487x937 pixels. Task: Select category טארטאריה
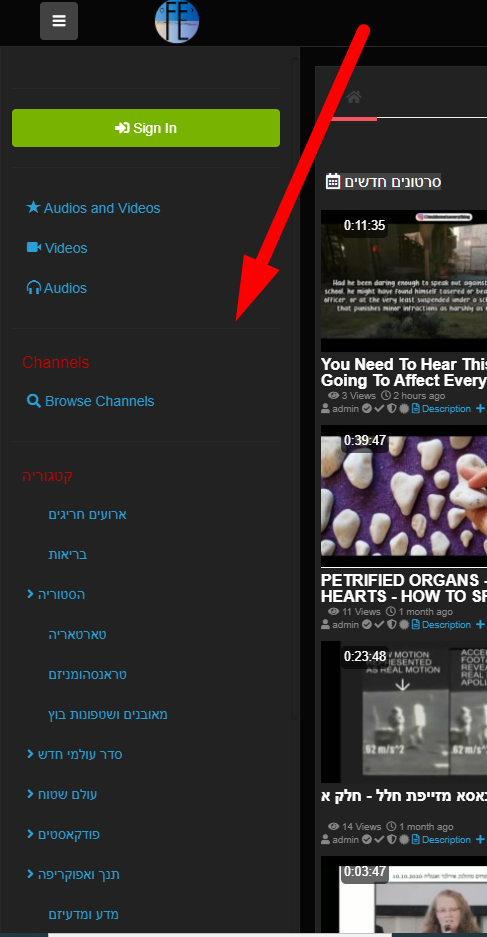pos(77,635)
